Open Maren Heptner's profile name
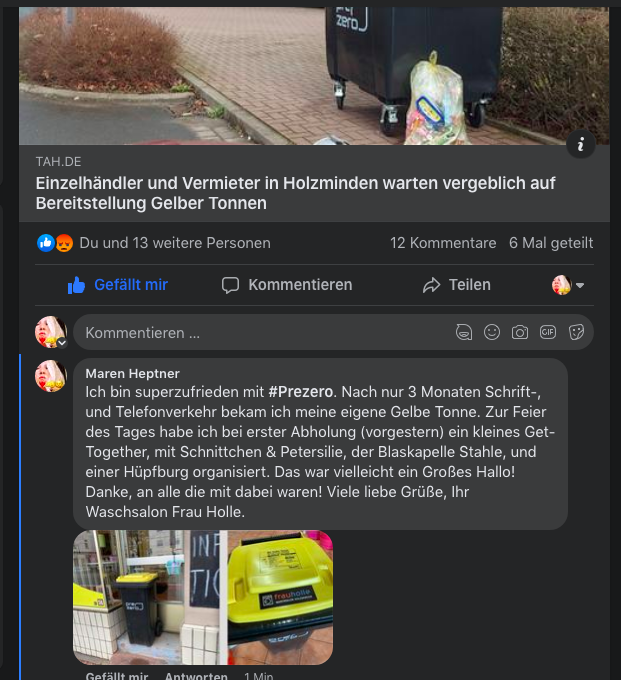Image resolution: width=621 pixels, height=680 pixels. tap(132, 373)
